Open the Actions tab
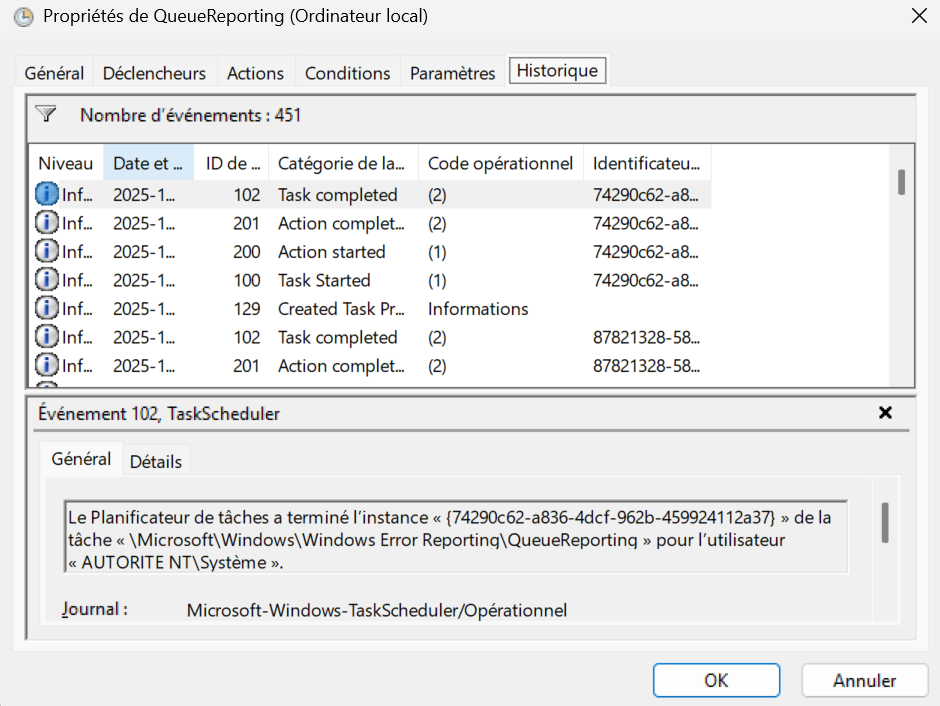Viewport: 940px width, 706px height. click(x=255, y=73)
